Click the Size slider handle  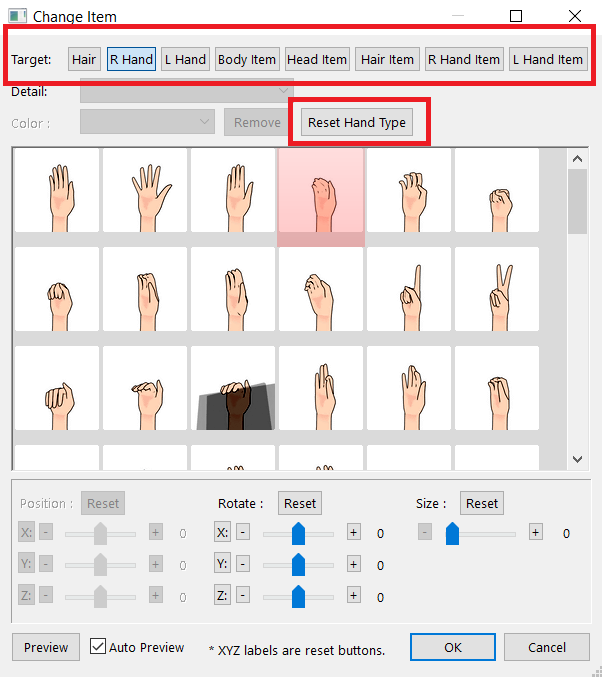pos(452,533)
